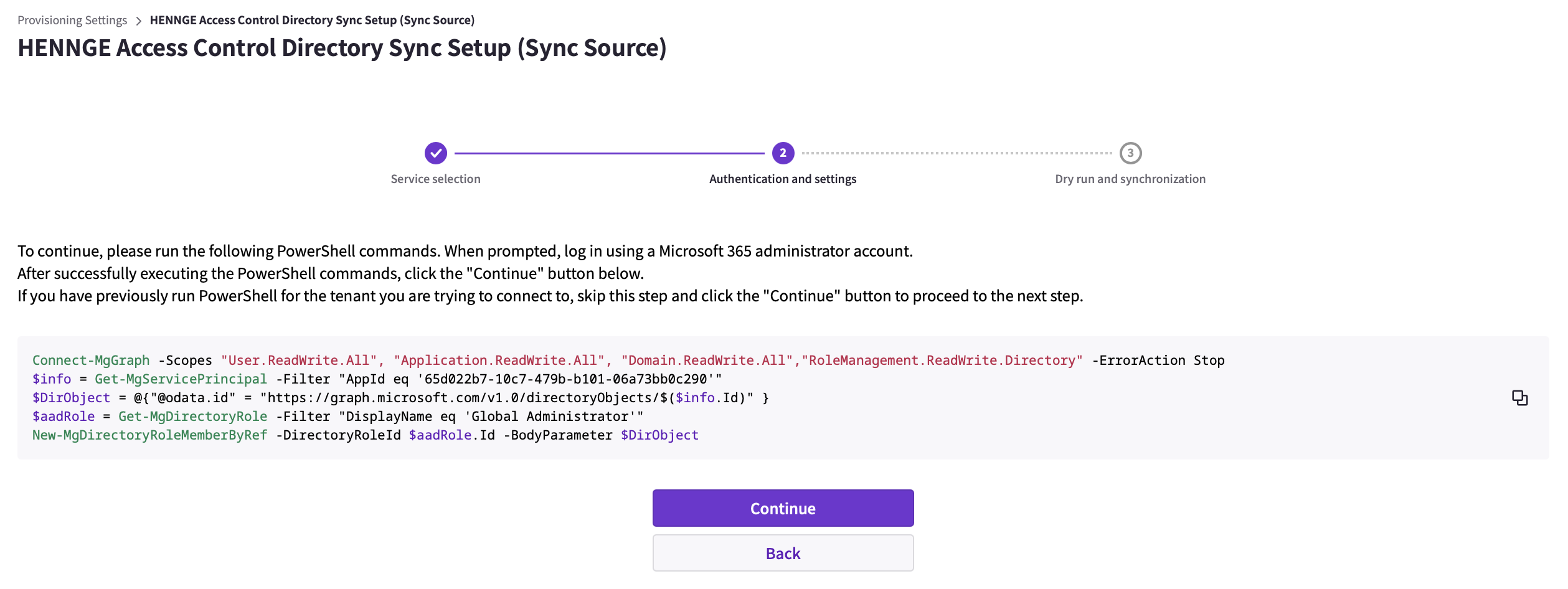Click the $info Get-MgServicePrincipal line
The image size is (1568, 589).
(x=377, y=379)
